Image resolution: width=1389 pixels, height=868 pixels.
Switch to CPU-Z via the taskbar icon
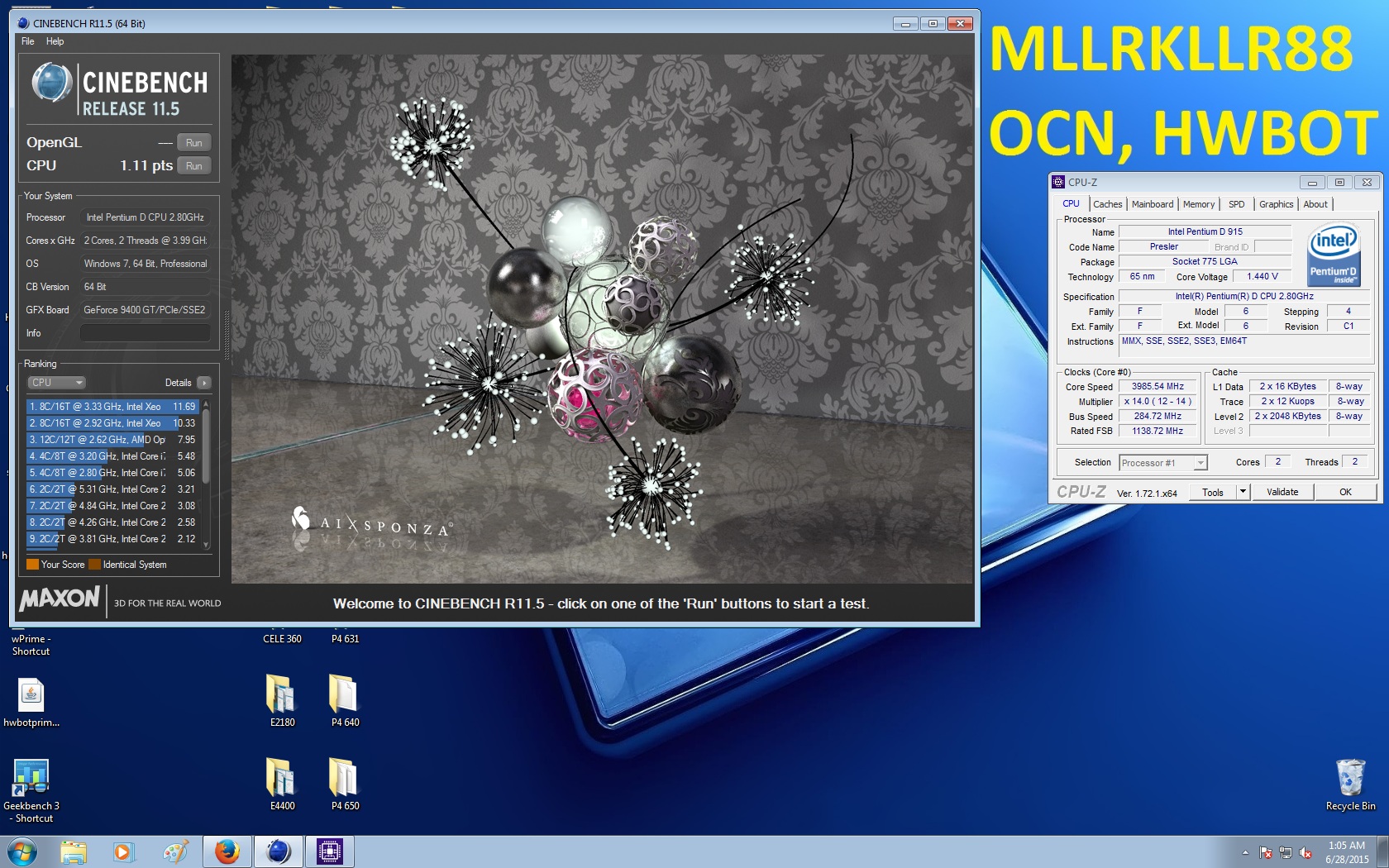[x=330, y=852]
